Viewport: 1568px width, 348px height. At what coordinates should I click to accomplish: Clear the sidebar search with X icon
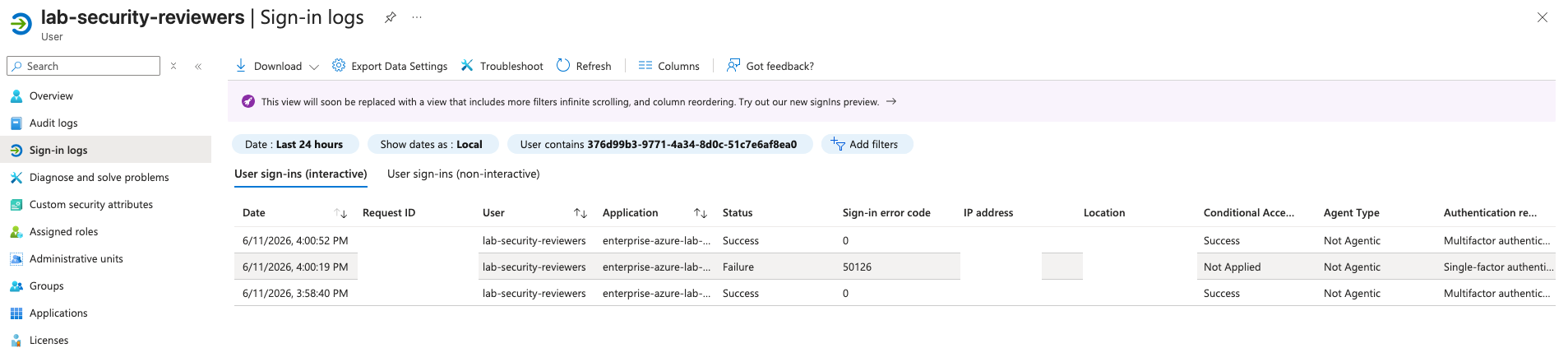coord(173,66)
